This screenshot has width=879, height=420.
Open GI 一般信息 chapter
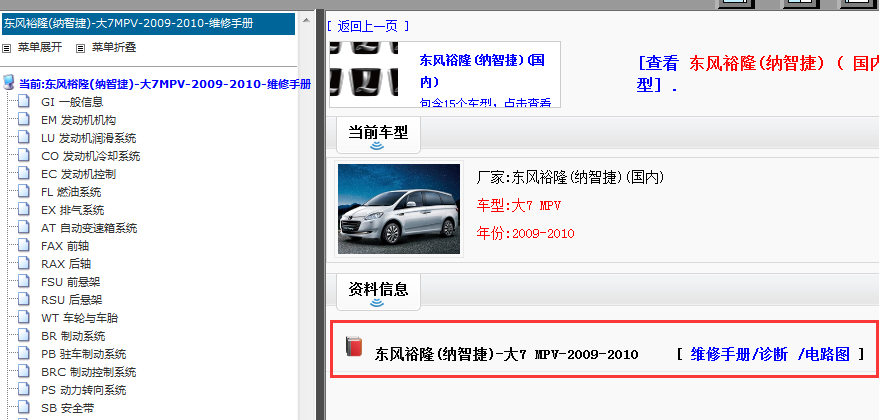pos(72,102)
